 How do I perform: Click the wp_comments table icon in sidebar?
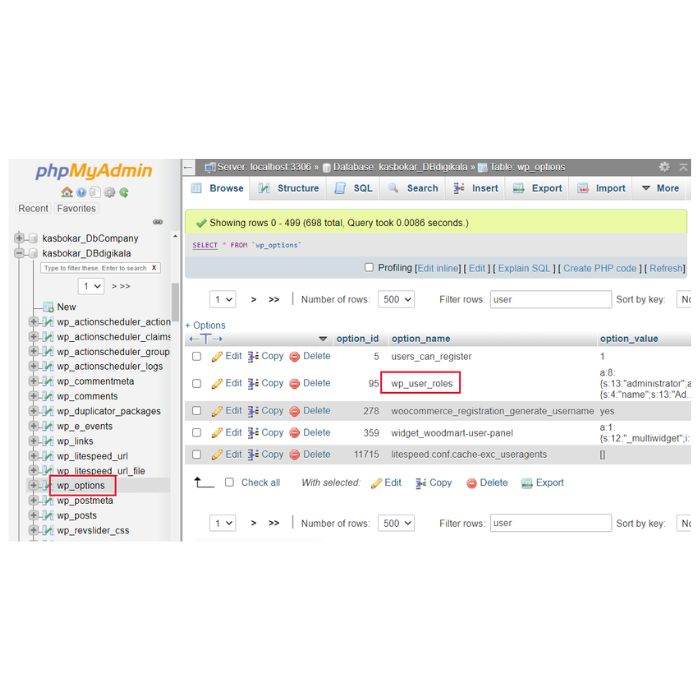[47, 396]
